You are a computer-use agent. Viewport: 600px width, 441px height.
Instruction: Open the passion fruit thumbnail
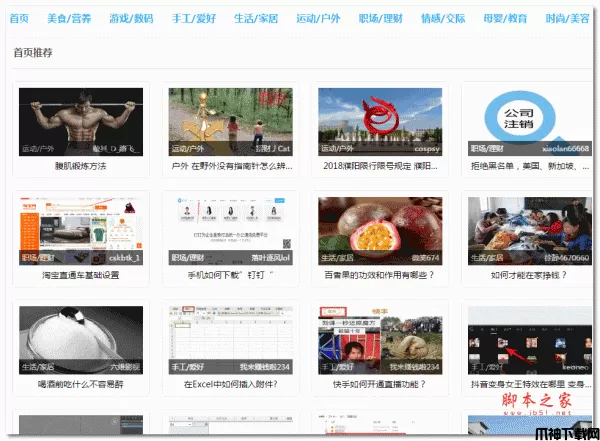pos(380,231)
